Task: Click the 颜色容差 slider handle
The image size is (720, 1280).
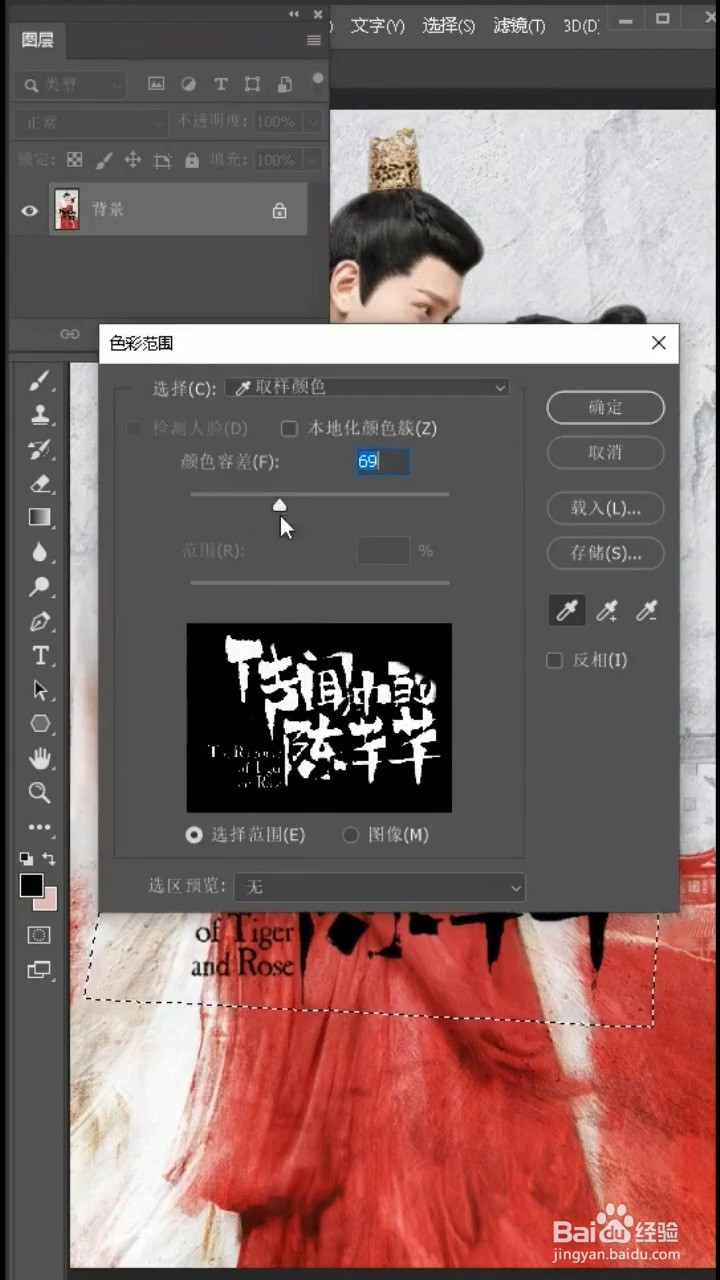Action: (280, 505)
